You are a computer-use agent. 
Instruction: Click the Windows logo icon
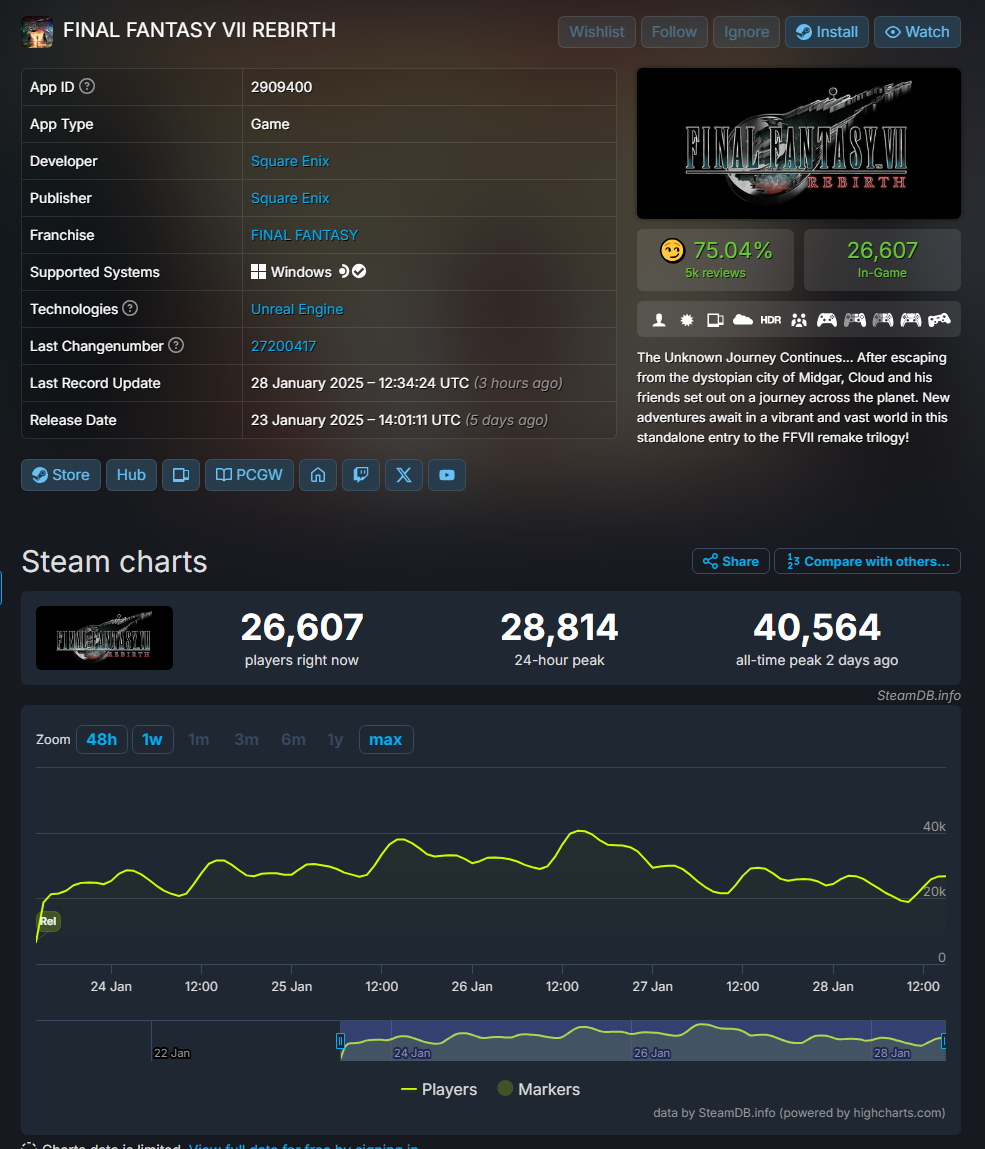coord(258,272)
